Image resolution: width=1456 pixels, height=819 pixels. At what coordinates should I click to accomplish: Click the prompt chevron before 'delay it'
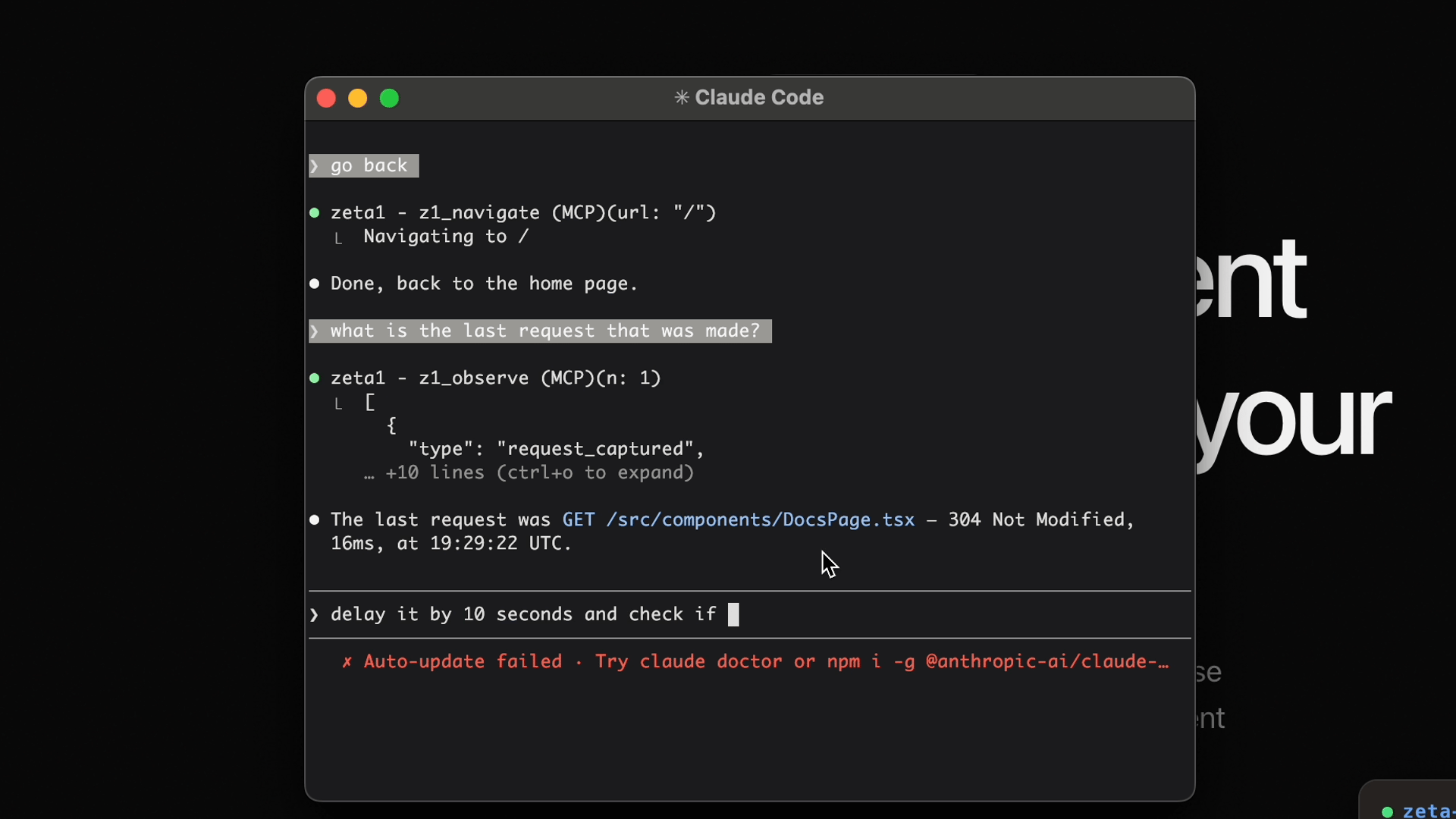tap(315, 615)
